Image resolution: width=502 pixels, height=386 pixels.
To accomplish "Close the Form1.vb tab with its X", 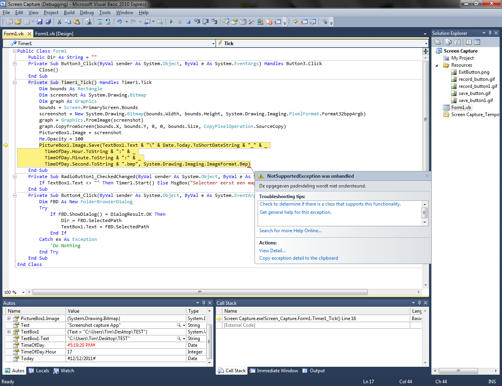I will point(29,34).
